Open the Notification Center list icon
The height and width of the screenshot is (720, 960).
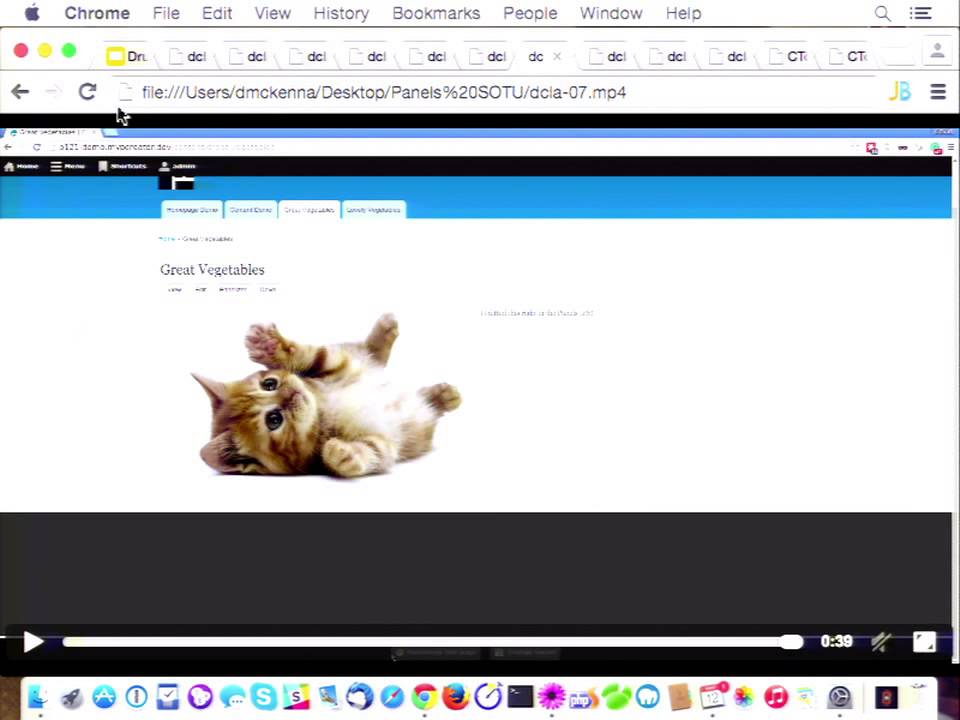tap(921, 13)
